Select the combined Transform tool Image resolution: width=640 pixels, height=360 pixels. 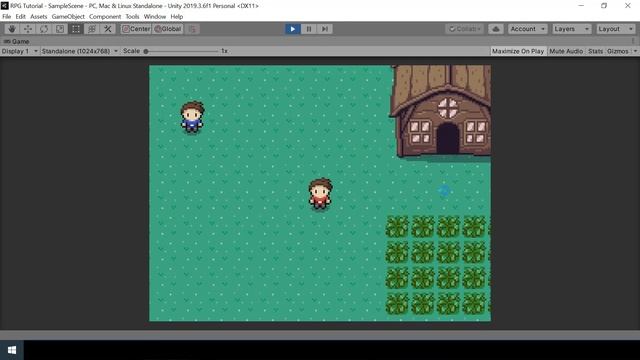[92, 29]
